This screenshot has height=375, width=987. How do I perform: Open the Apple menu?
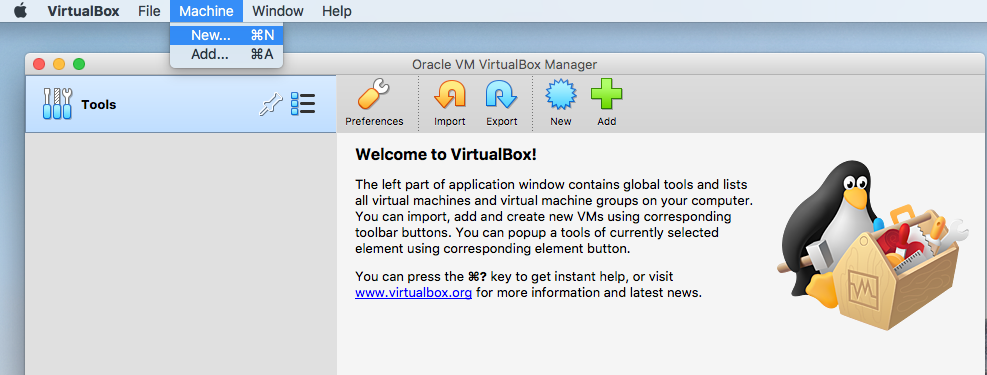pos(21,11)
